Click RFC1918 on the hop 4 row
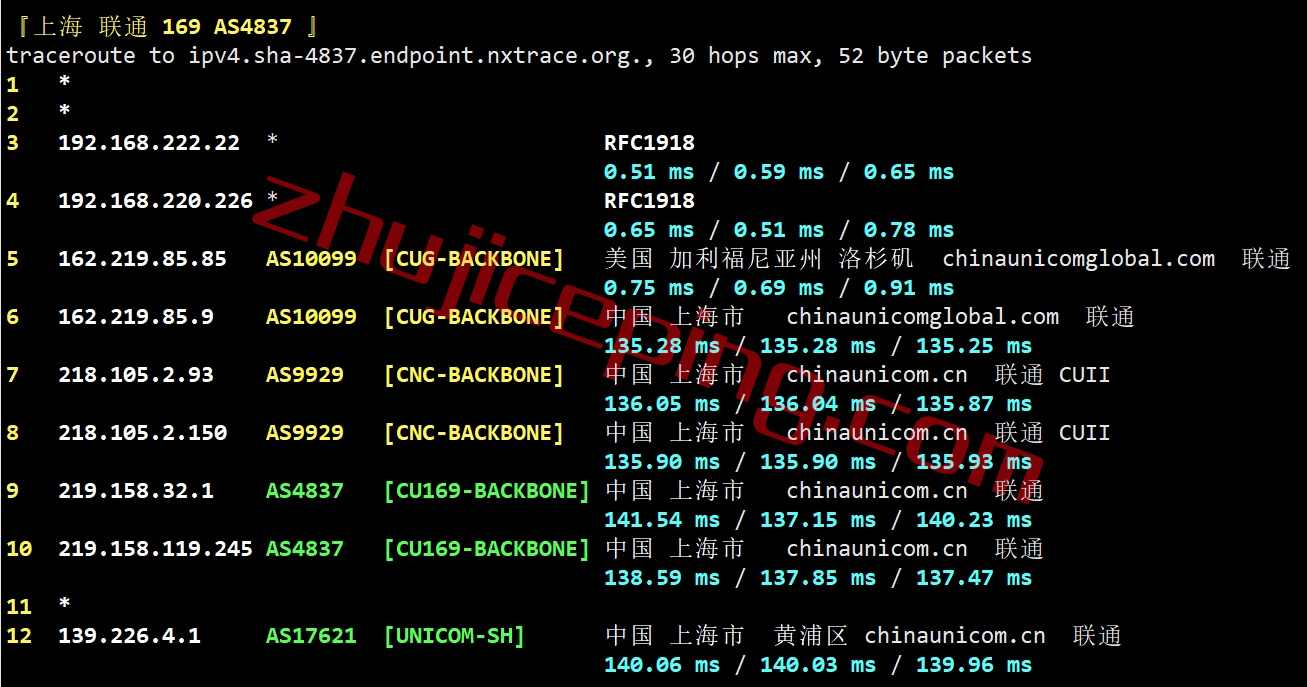The image size is (1307, 687). (650, 201)
